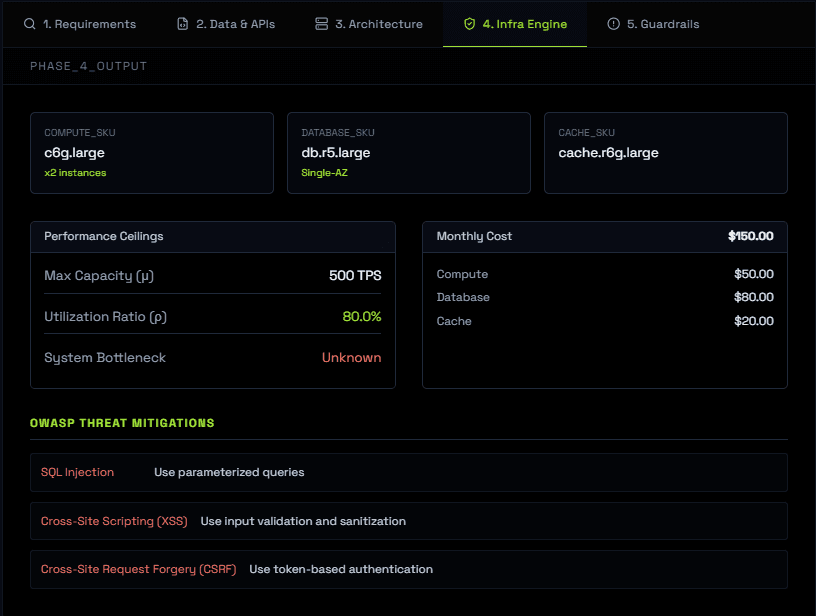
Task: Click the server icon on Architecture tab
Action: coord(321,24)
